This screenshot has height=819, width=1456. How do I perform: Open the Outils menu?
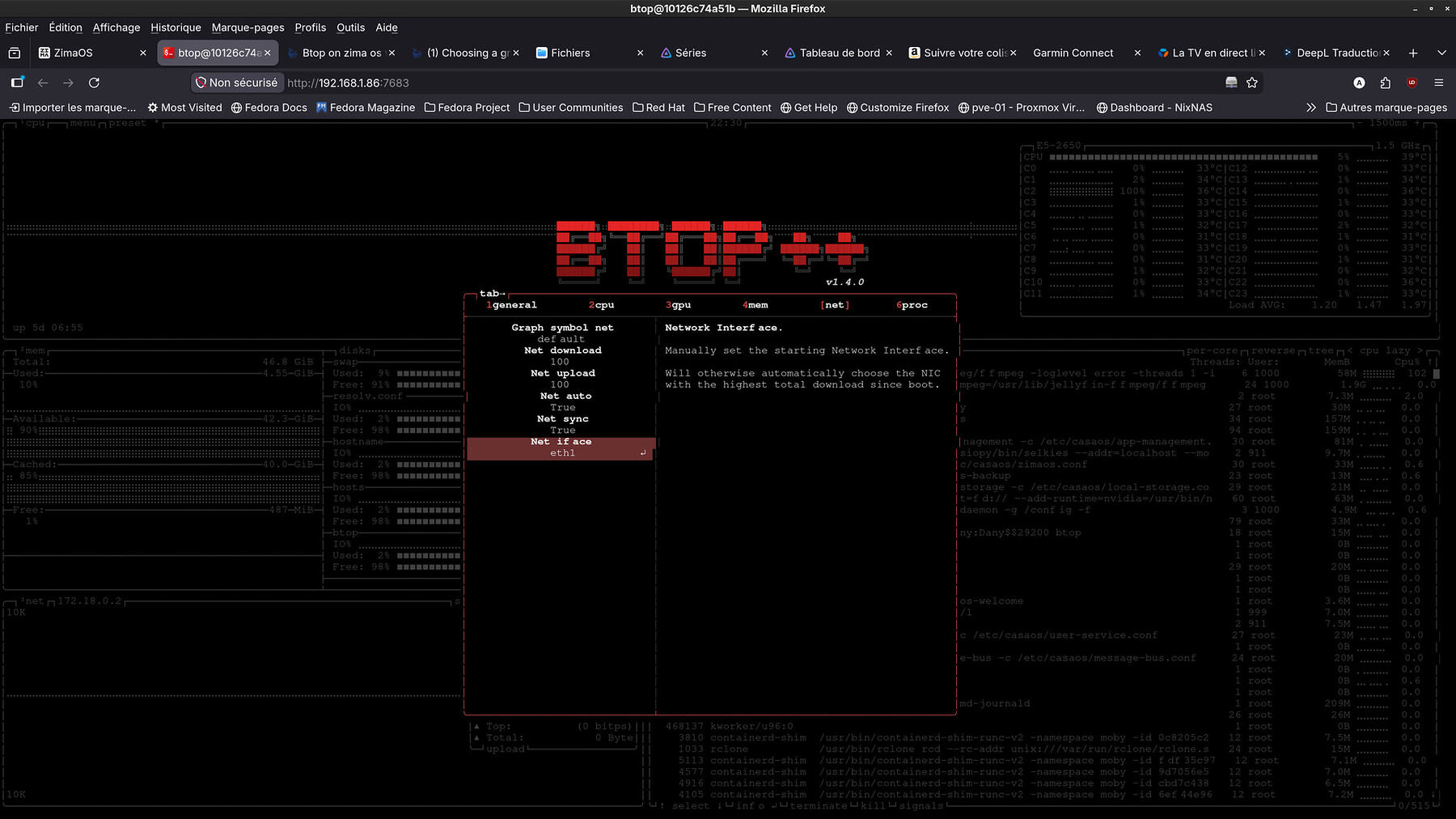(x=350, y=28)
